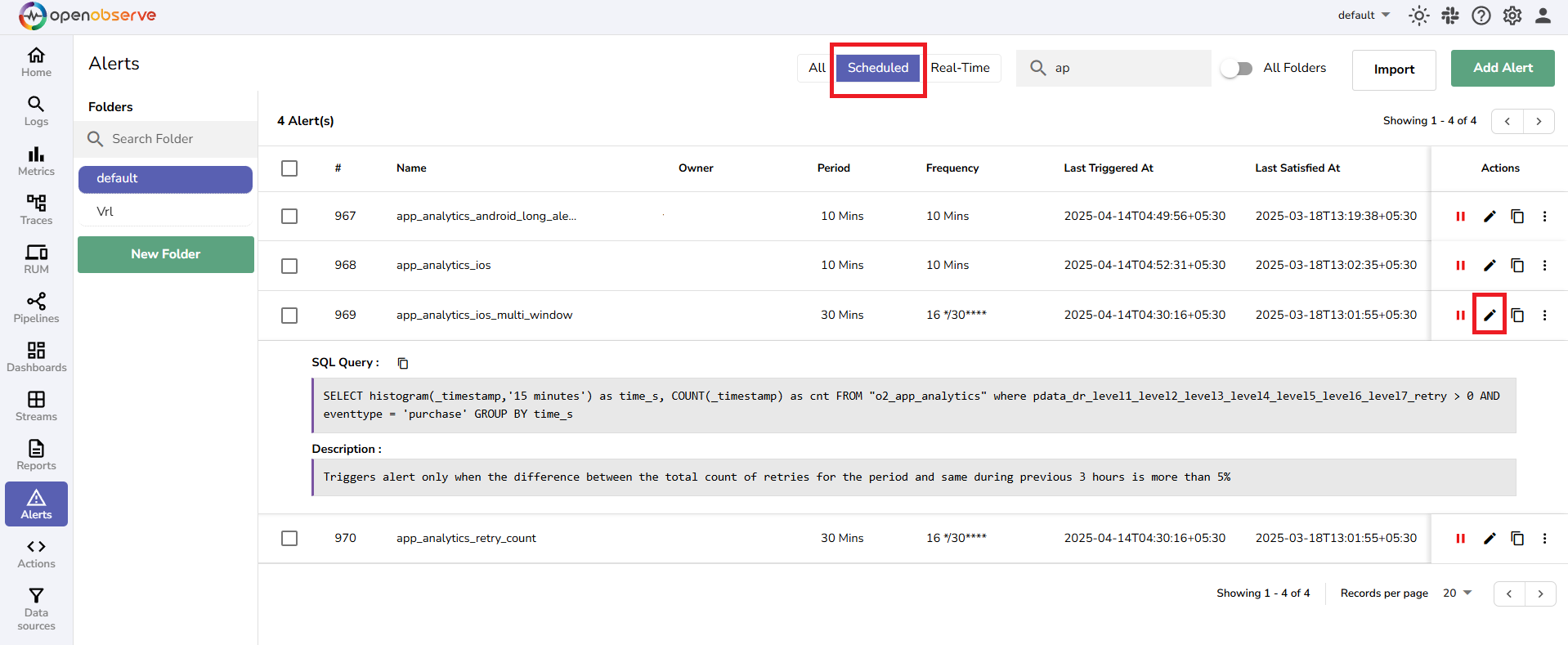1568x645 pixels.
Task: Open Actions section in sidebar
Action: 36,553
